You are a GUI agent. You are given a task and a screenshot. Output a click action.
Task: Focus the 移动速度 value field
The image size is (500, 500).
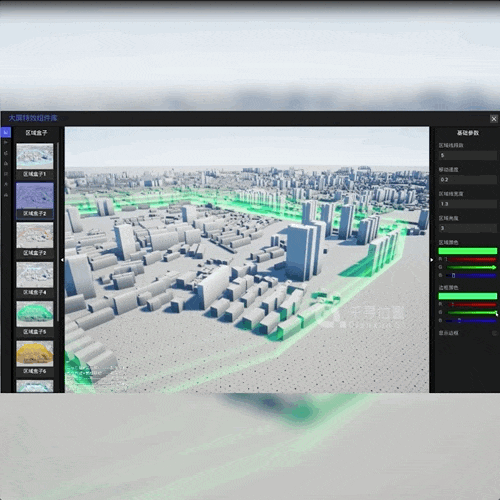(x=468, y=180)
